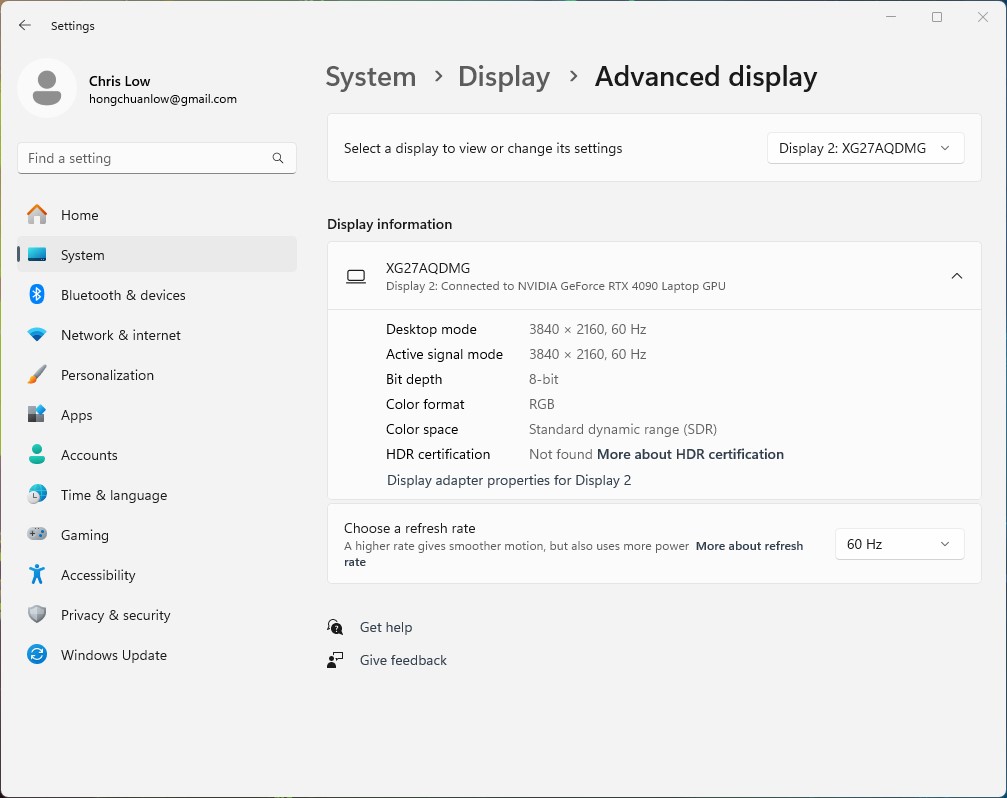Click the Bluetooth & devices icon
Screen dimensions: 1007x798
click(x=37, y=295)
